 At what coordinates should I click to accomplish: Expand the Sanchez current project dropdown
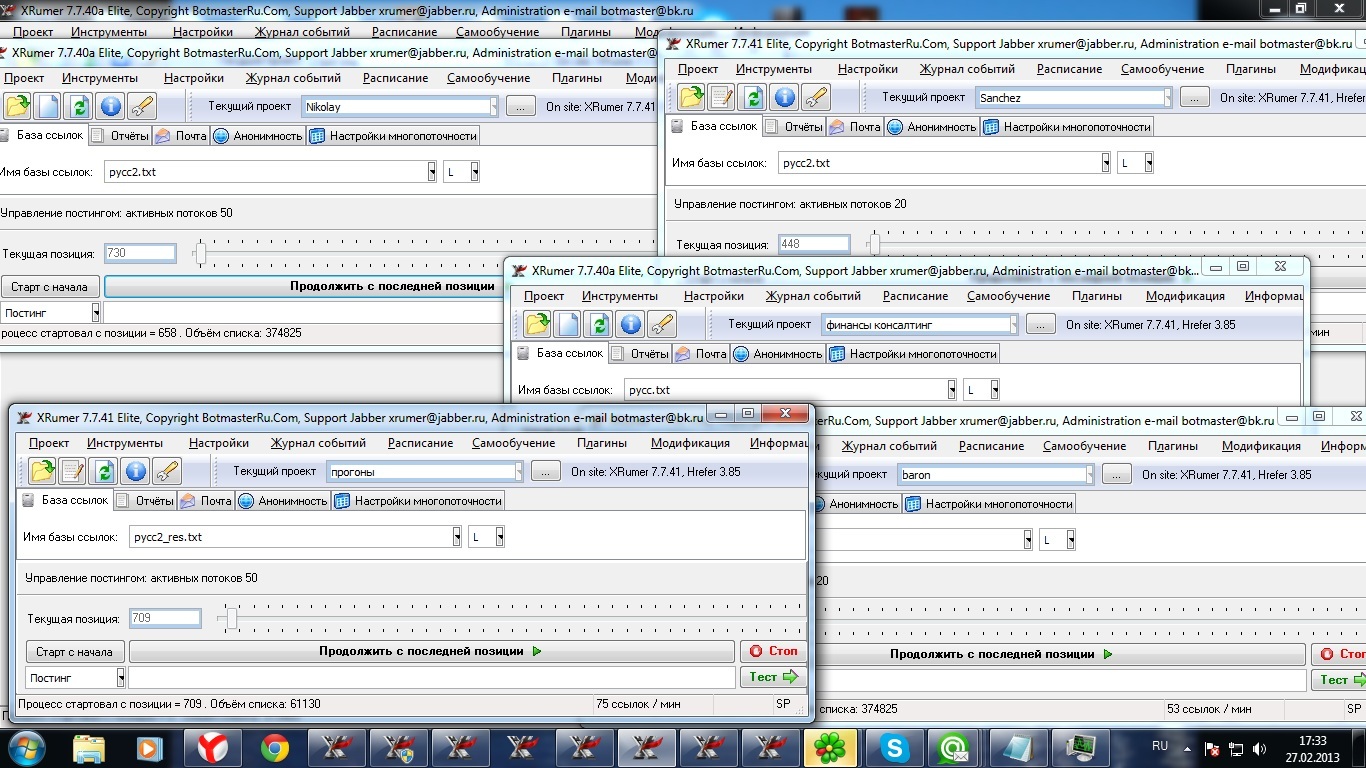pyautogui.click(x=1167, y=98)
